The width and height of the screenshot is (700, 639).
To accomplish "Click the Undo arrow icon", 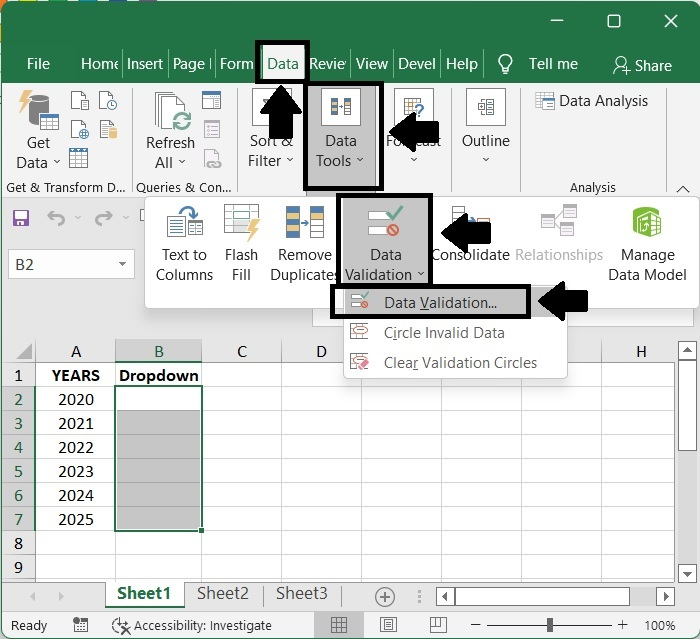I will [57, 218].
